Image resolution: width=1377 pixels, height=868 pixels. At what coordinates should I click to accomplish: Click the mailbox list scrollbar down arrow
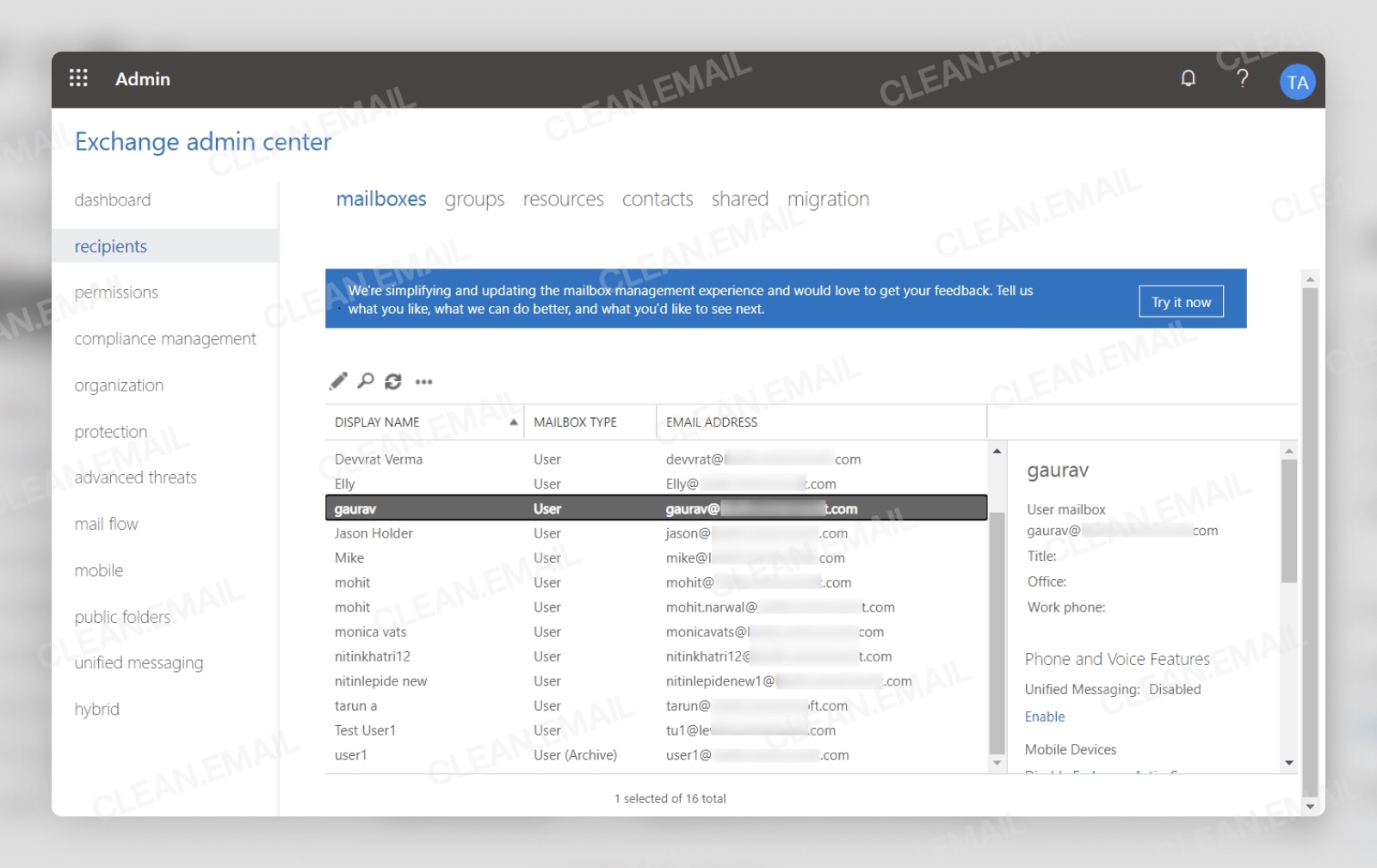point(997,763)
